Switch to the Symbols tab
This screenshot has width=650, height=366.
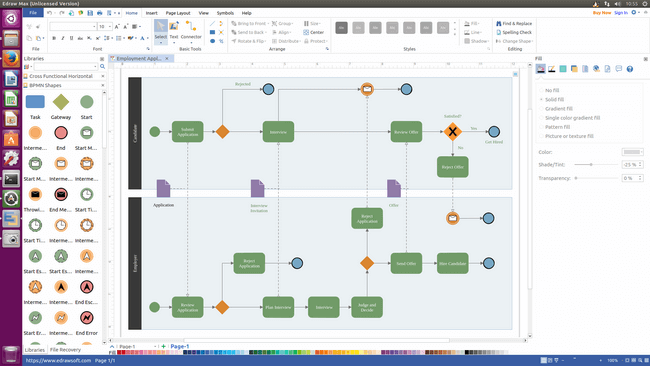225,13
